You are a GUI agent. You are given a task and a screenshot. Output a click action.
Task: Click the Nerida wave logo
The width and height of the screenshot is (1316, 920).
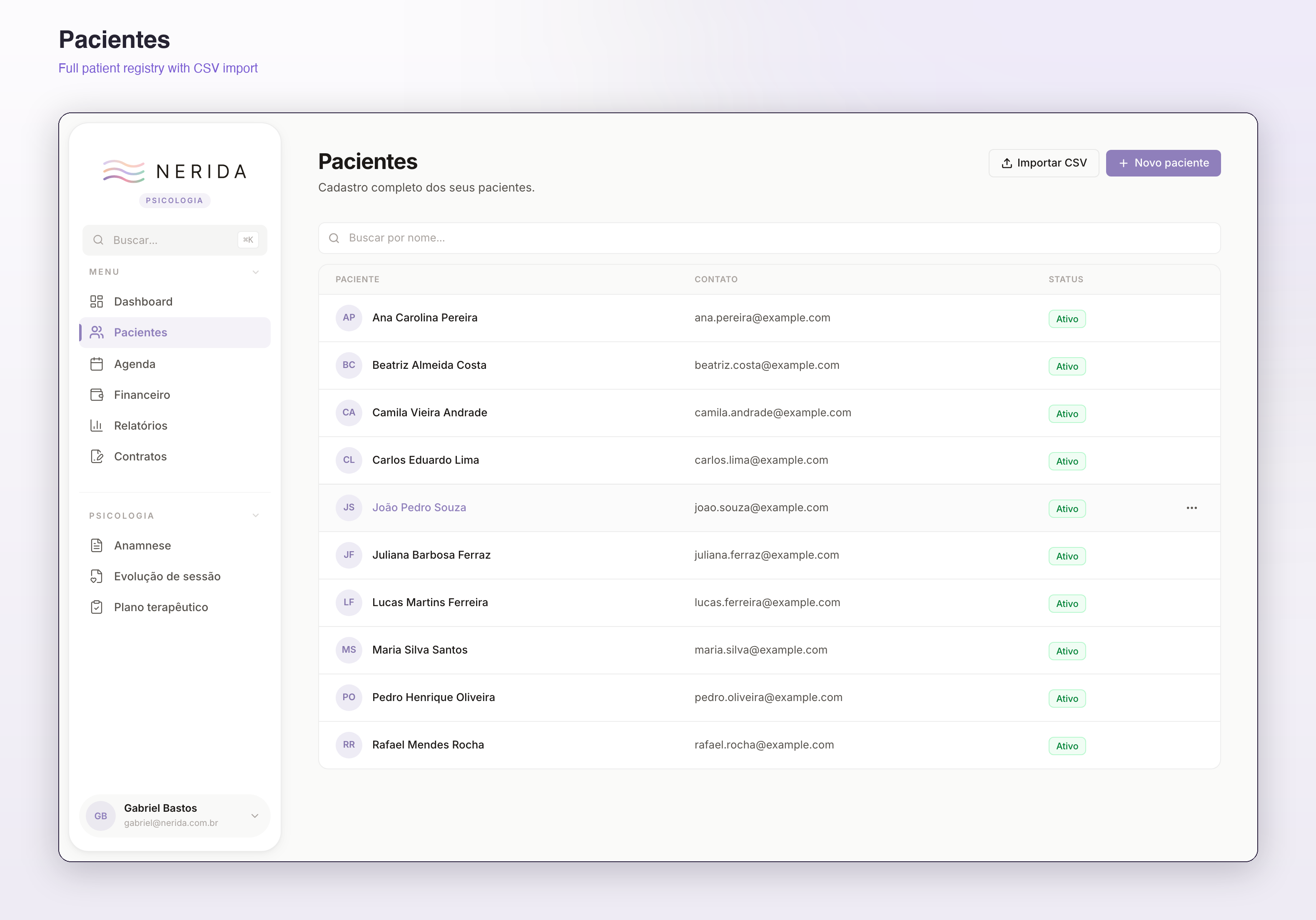point(124,171)
